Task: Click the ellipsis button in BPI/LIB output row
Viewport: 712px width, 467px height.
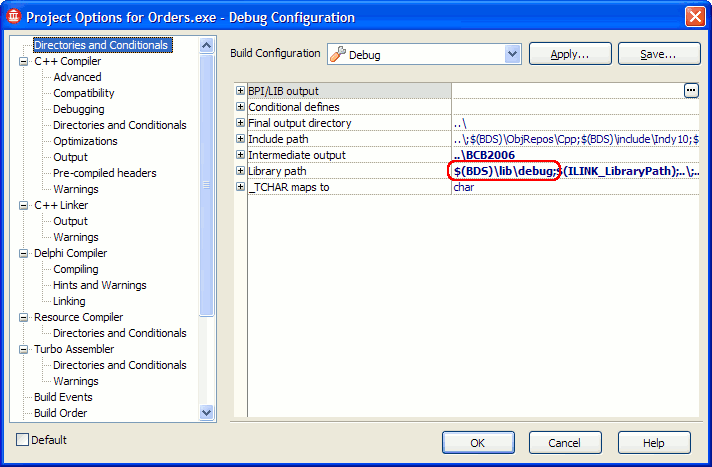Action: [x=690, y=91]
